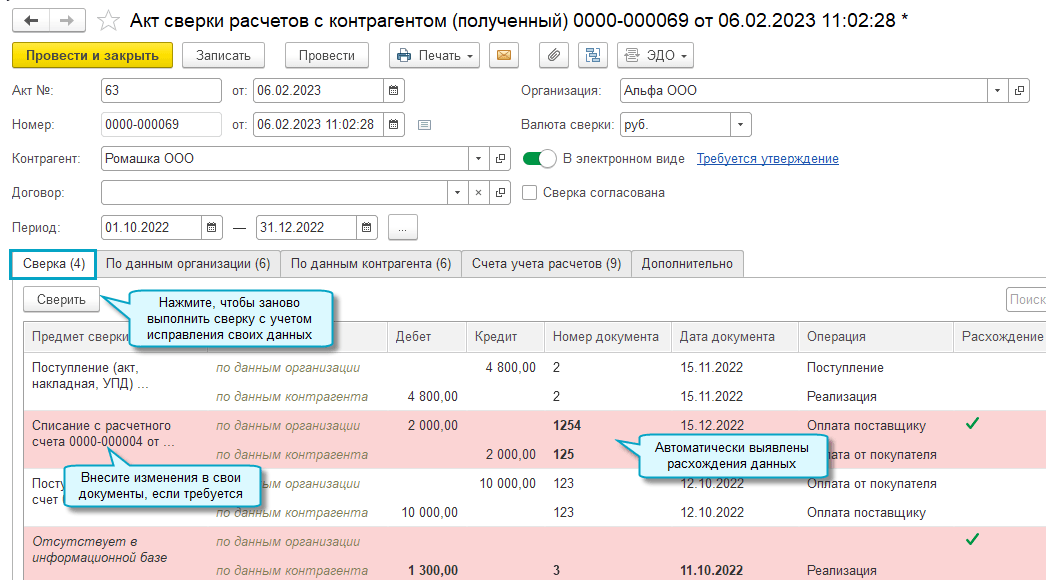Open calendar for Акт № date 06.02.2023

coord(394,91)
